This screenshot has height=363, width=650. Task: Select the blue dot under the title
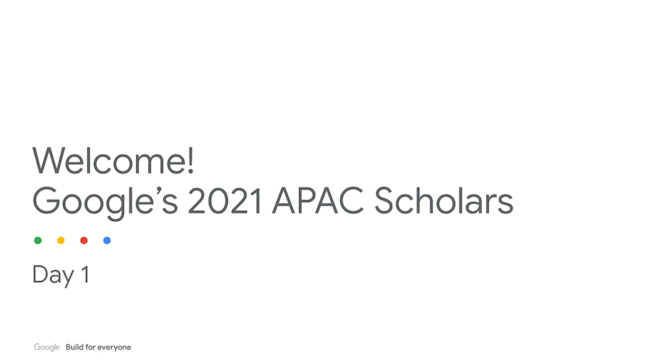pos(107,240)
